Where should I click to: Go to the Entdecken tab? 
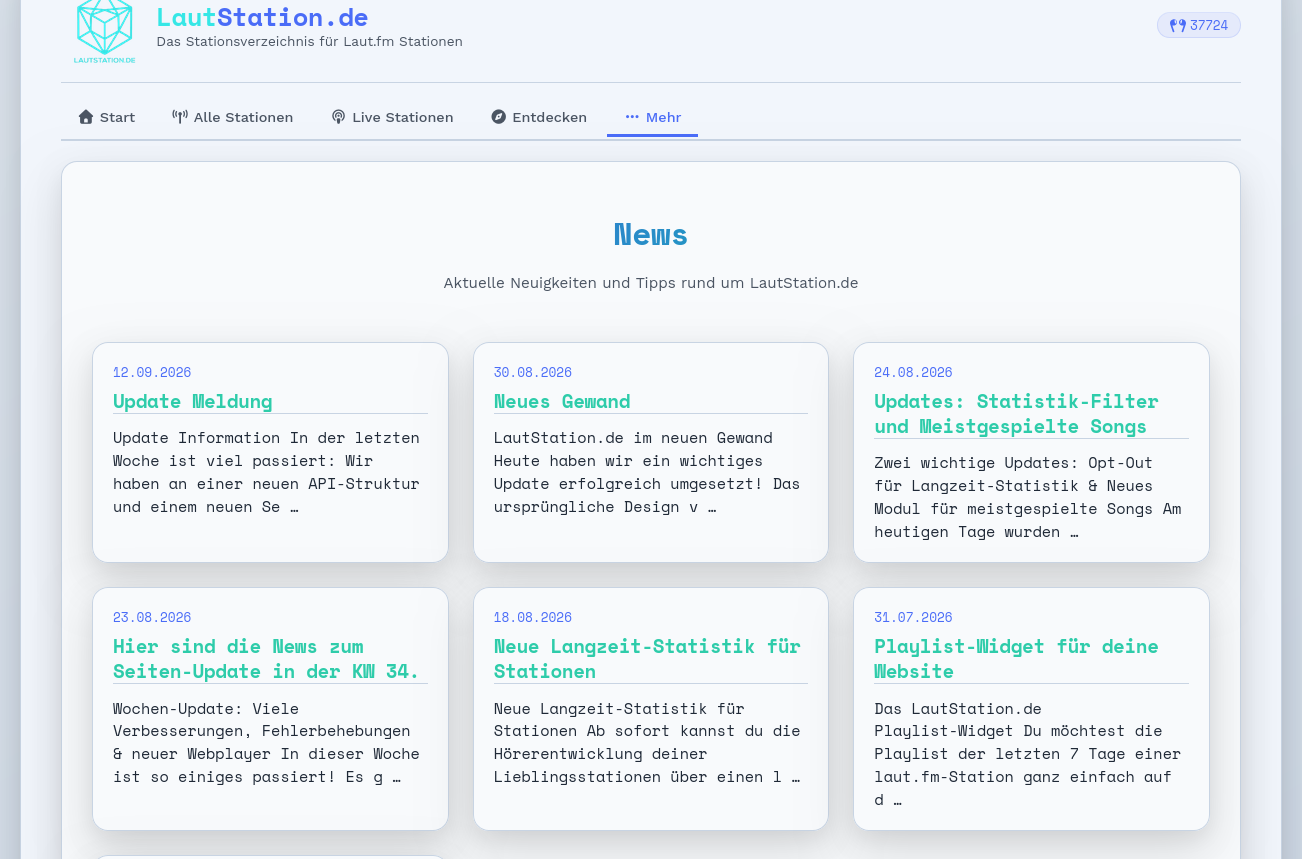tap(539, 117)
